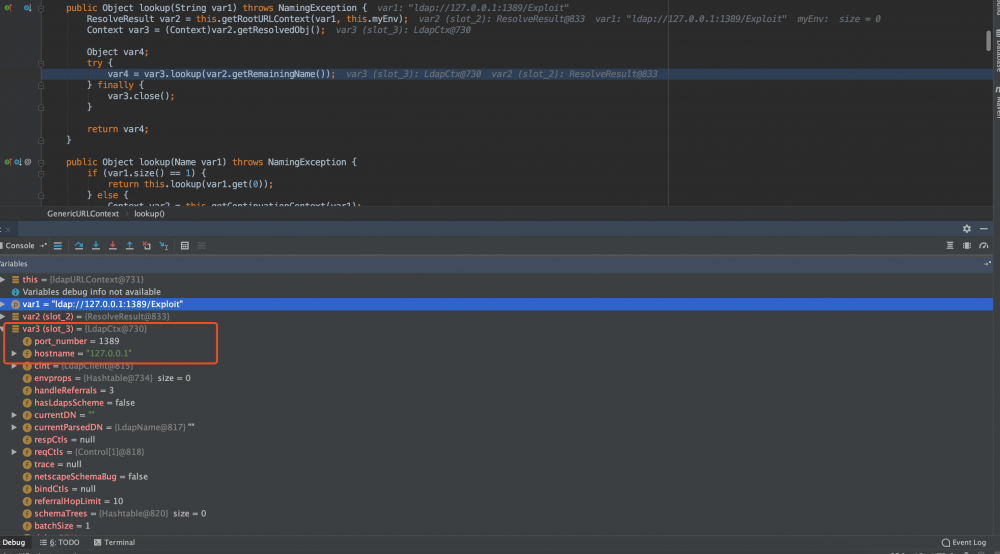Expand the 'this' variable node
The height and width of the screenshot is (554, 1000).
pyautogui.click(x=3, y=279)
